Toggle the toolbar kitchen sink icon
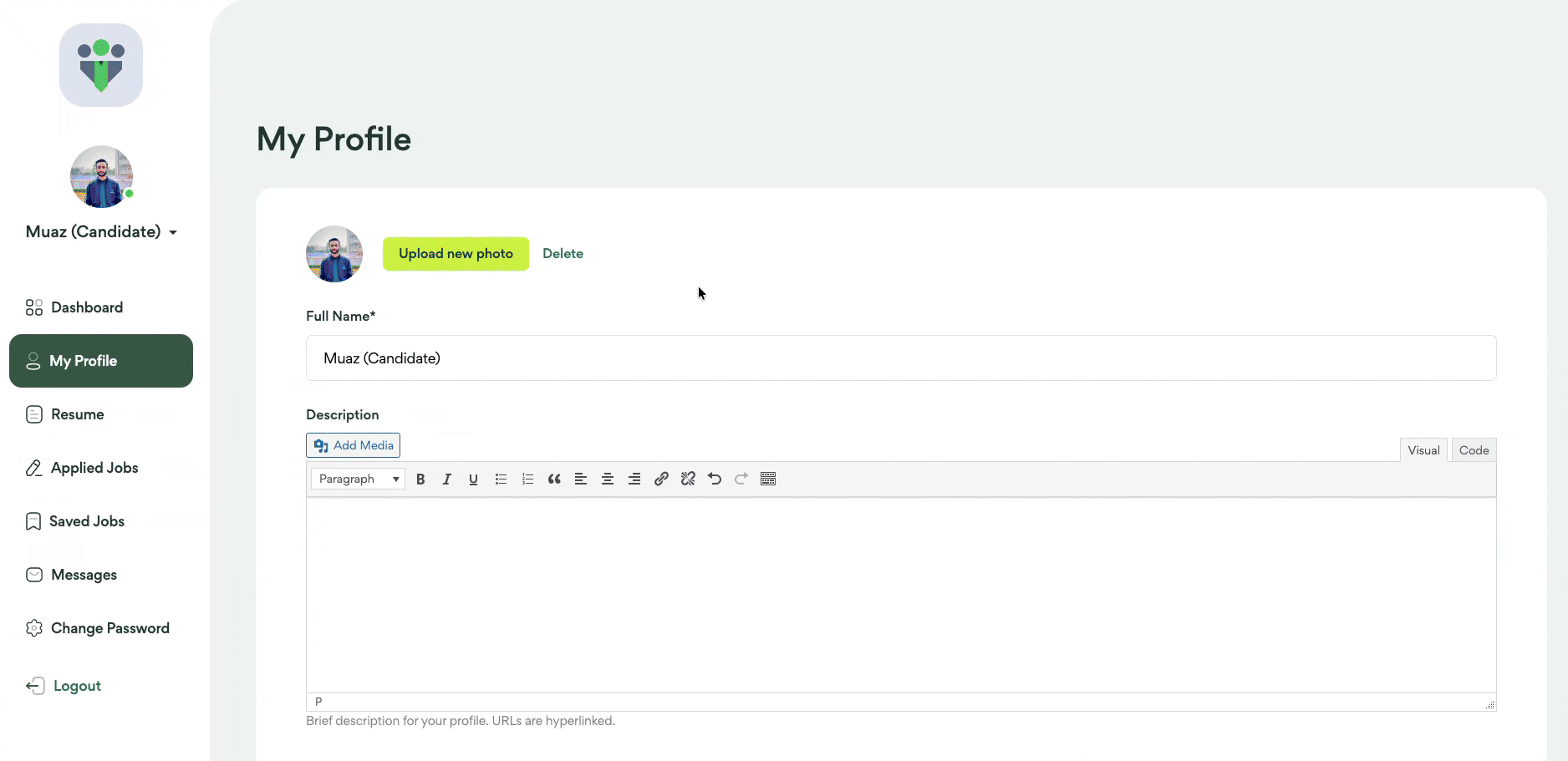The width and height of the screenshot is (1568, 761). click(768, 479)
